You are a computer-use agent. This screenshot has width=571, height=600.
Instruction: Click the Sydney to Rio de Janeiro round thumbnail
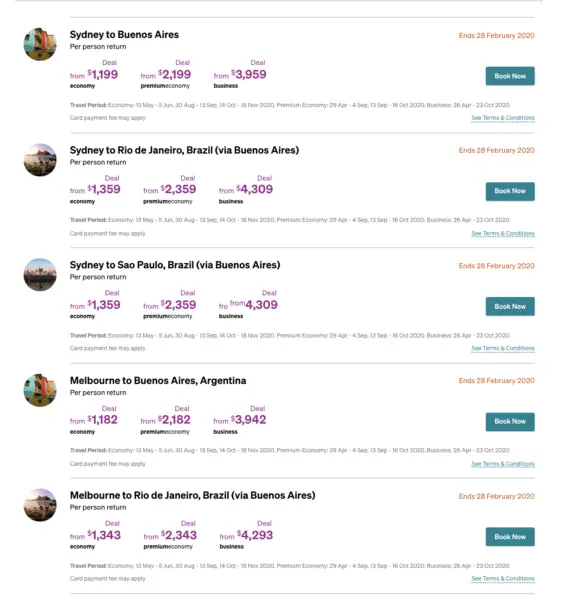tap(40, 160)
